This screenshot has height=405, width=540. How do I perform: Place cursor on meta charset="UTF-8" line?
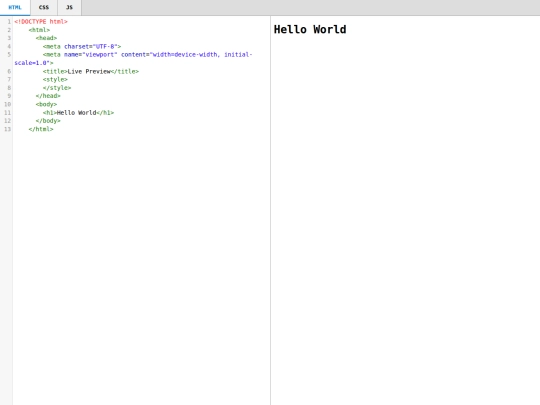(x=82, y=46)
